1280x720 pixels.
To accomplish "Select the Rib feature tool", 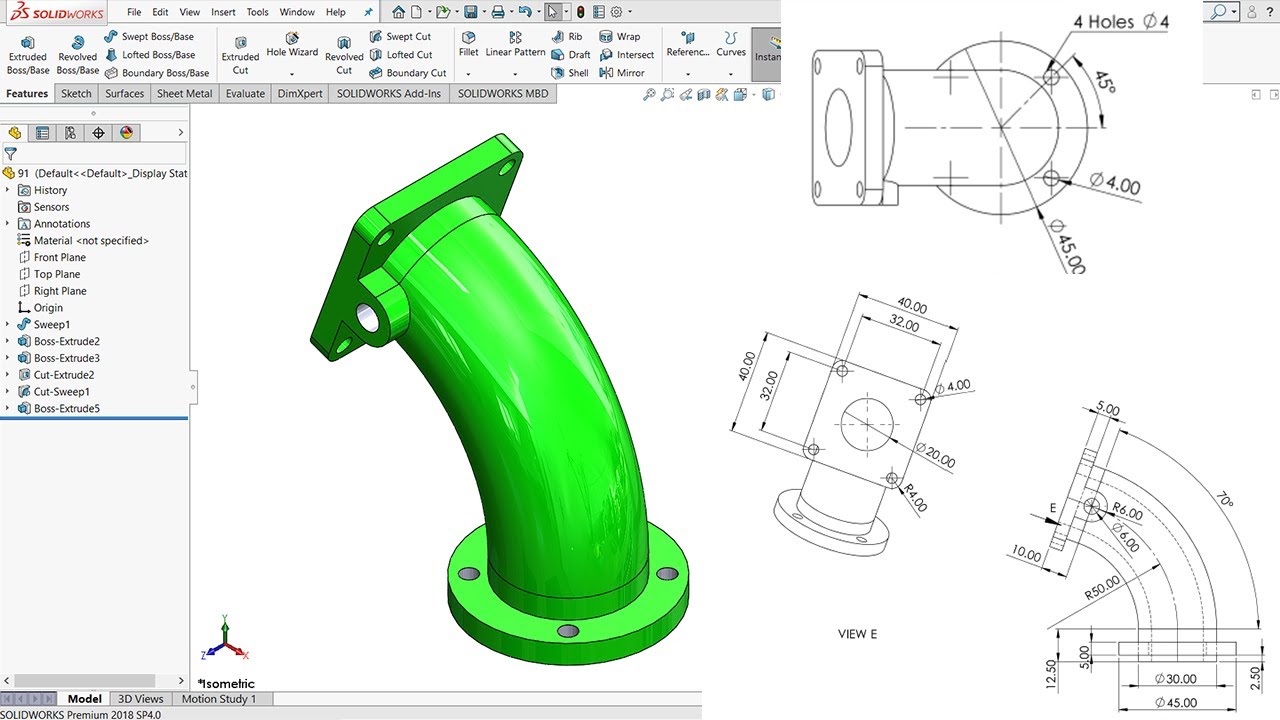I will pyautogui.click(x=566, y=36).
